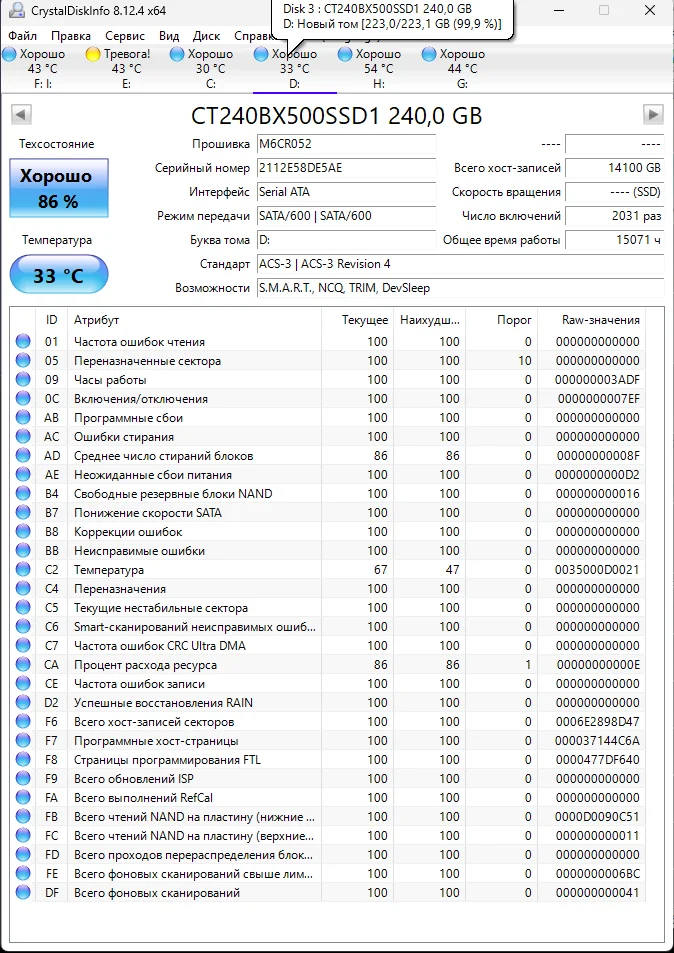Open the Файл menu
The image size is (674, 953).
point(22,36)
